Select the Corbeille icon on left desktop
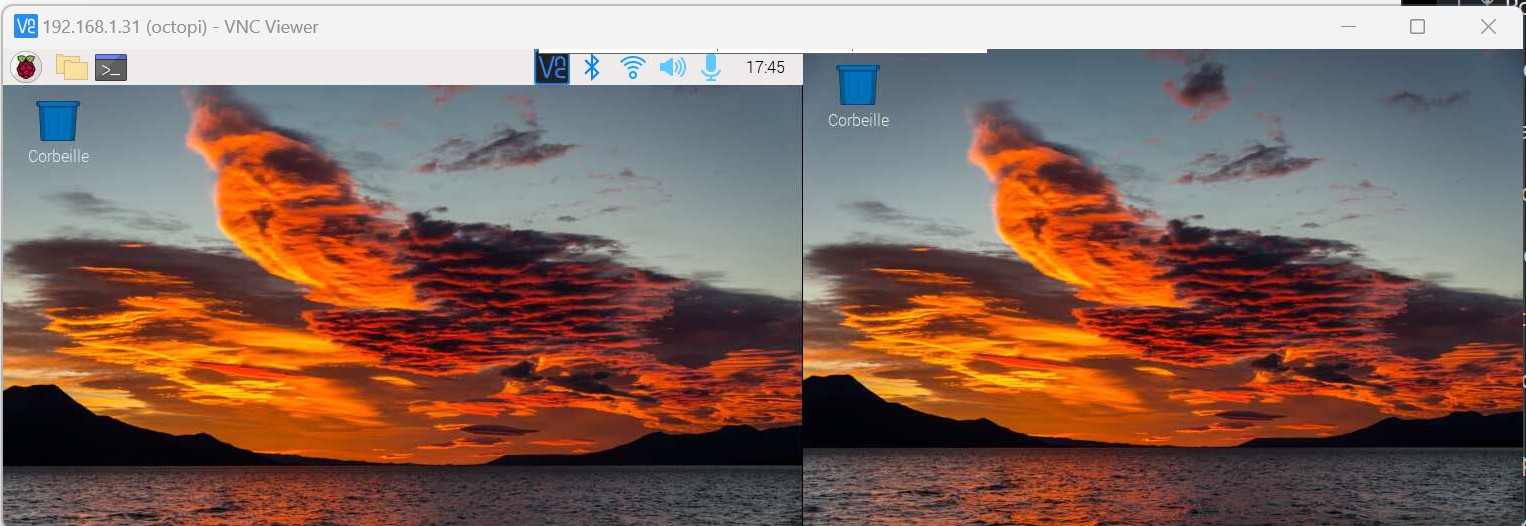Image resolution: width=1526 pixels, height=526 pixels. [x=58, y=132]
